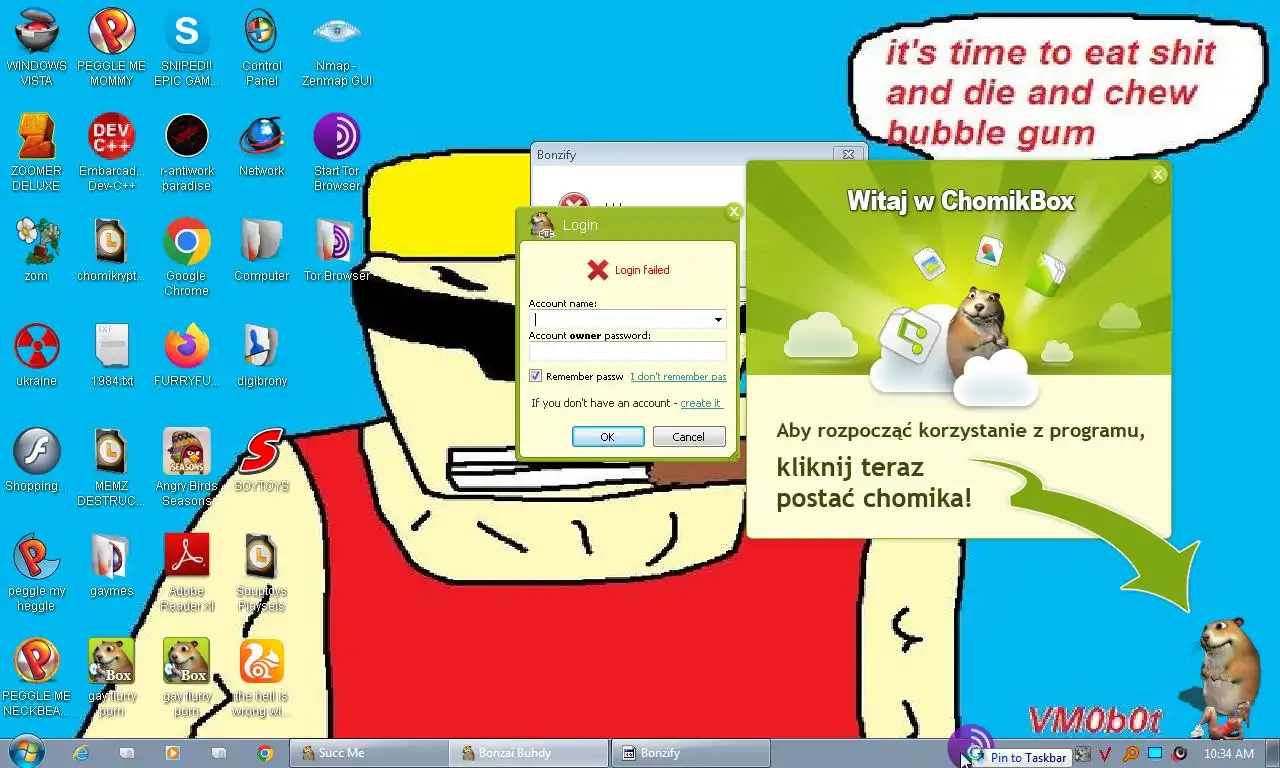The height and width of the screenshot is (768, 1280).
Task: Open the chomikrypt... desktop icon
Action: point(112,250)
